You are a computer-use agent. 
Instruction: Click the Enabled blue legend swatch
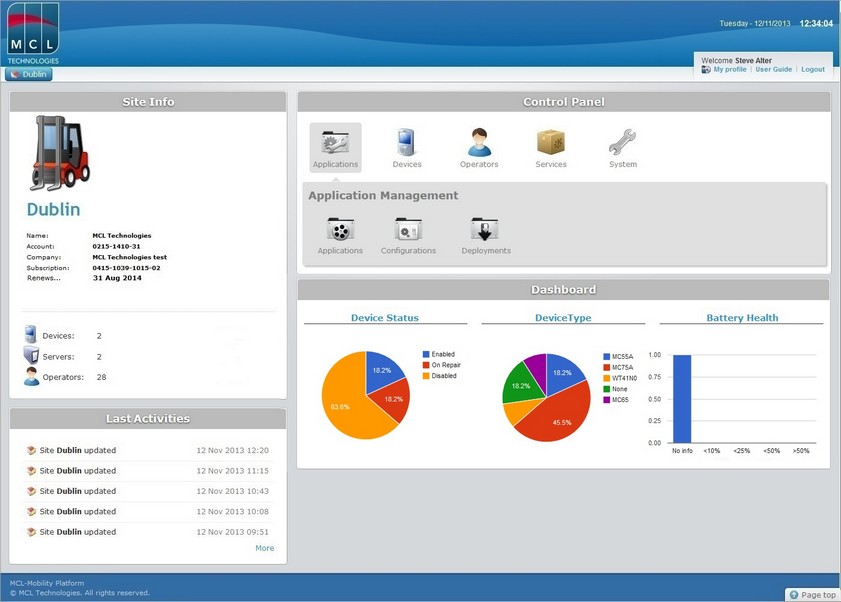[x=426, y=354]
